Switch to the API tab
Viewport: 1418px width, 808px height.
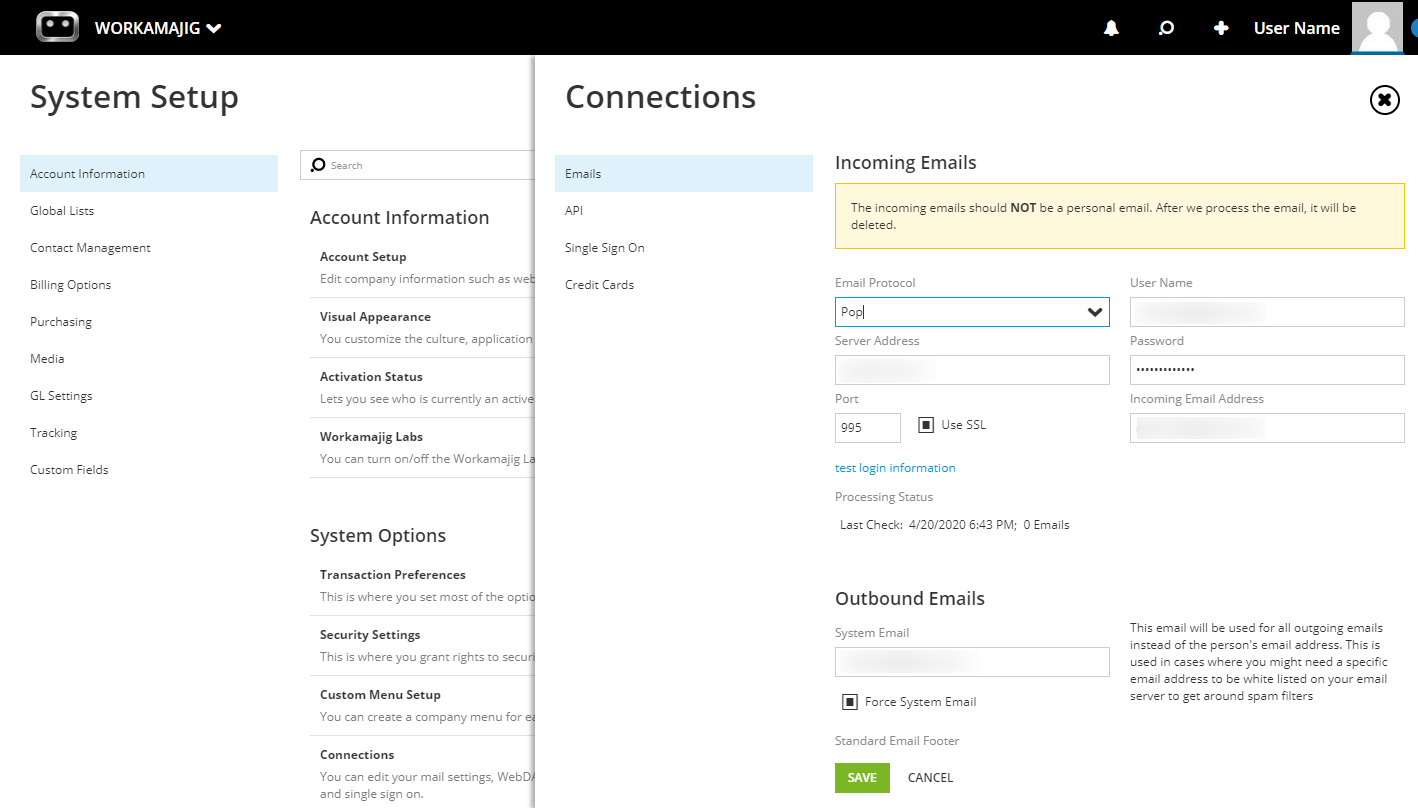click(573, 210)
